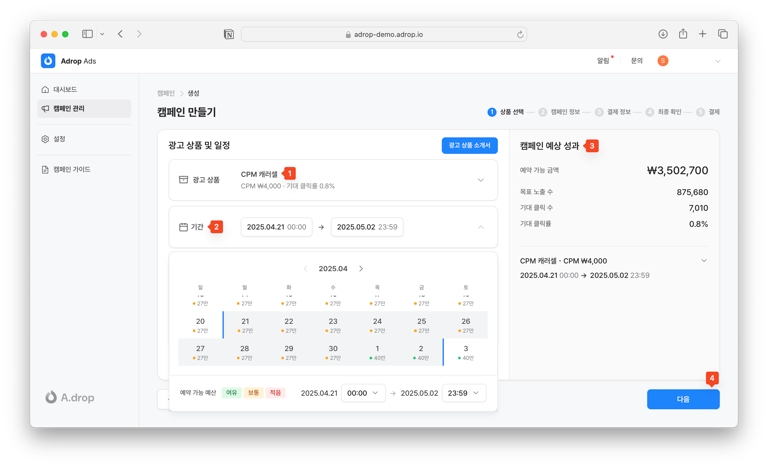
Task: Open Safari tab overview icon
Action: click(723, 34)
